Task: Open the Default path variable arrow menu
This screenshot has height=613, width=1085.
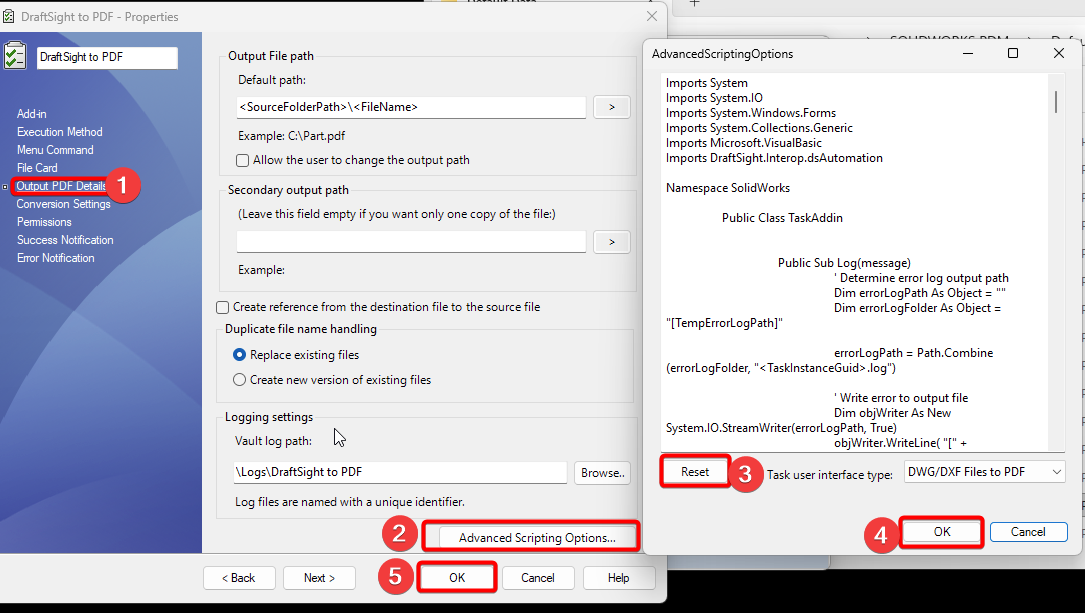Action: coord(612,107)
